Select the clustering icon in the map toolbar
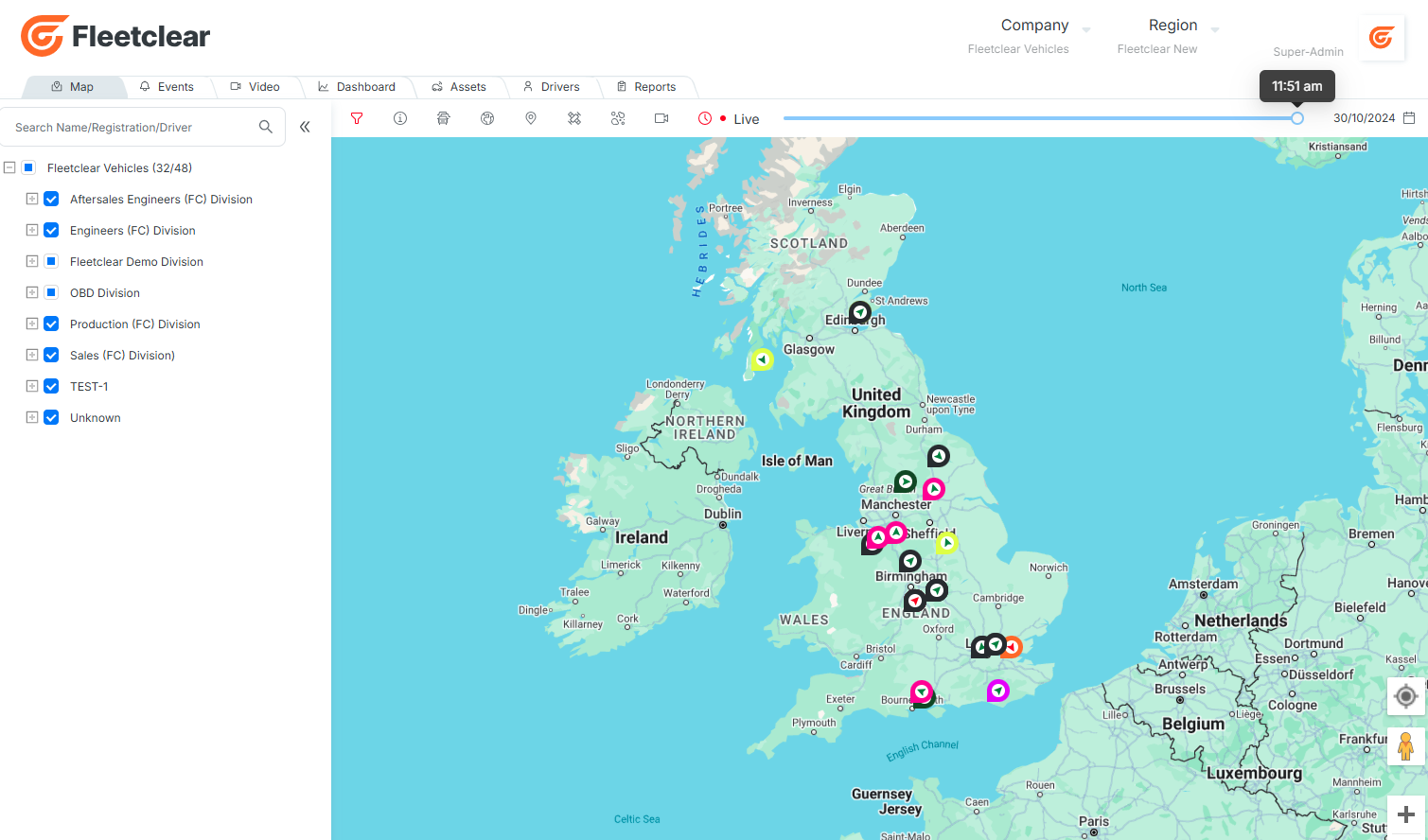Viewport: 1428px width, 840px height. [618, 118]
